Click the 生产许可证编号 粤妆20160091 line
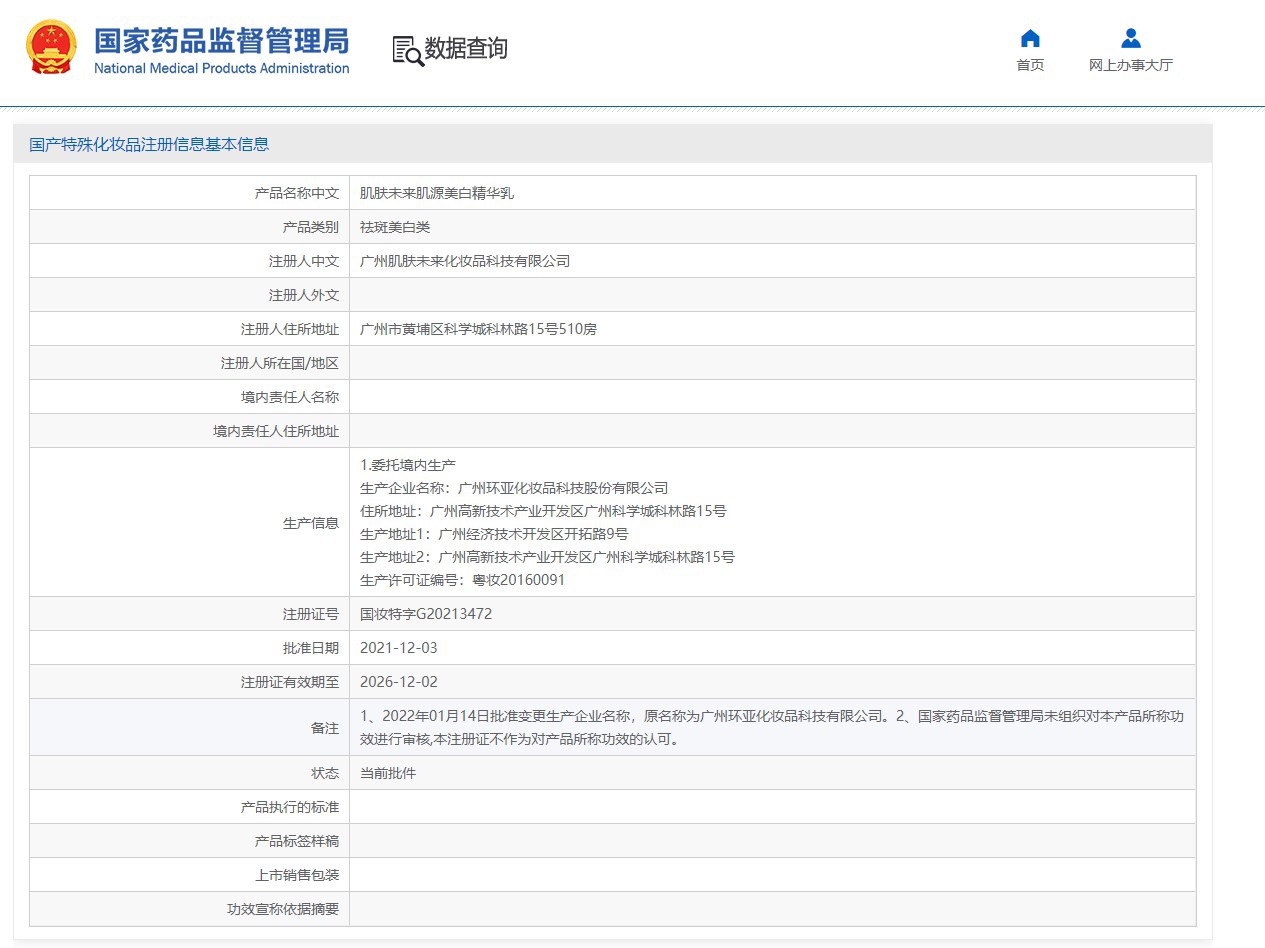Viewport: 1265px width, 948px height. click(462, 580)
